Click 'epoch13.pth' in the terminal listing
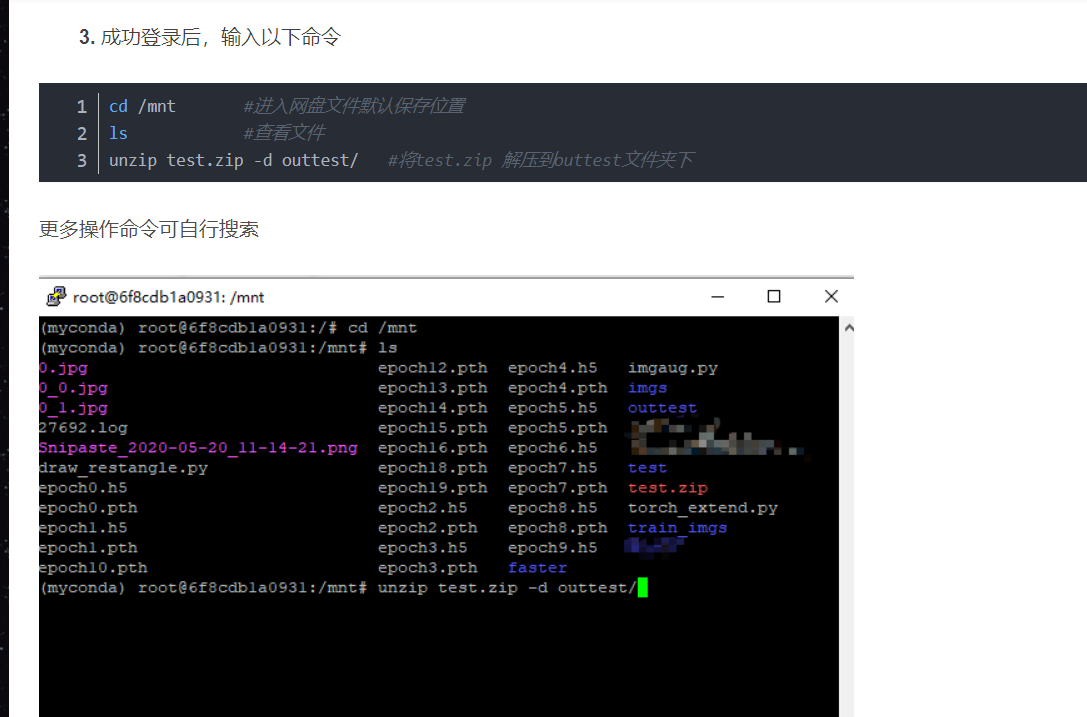 pyautogui.click(x=433, y=388)
